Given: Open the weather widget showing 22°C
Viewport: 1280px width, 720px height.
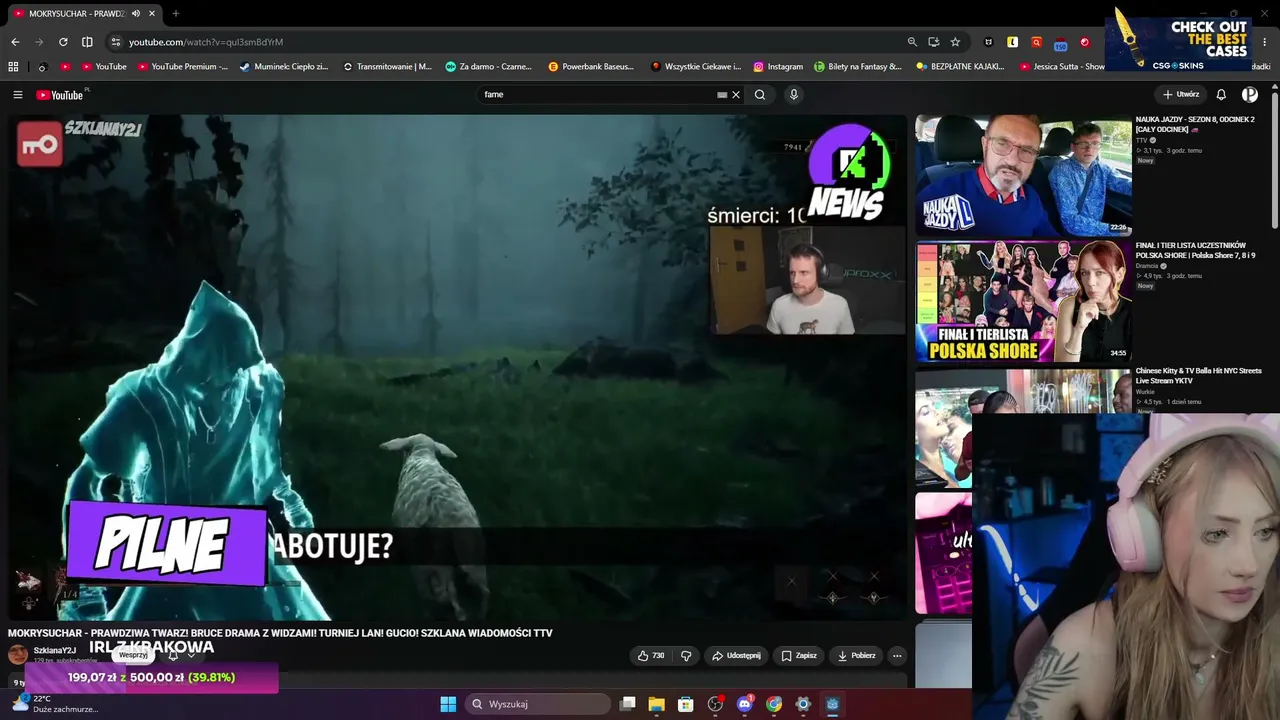Looking at the screenshot, I should pos(55,704).
